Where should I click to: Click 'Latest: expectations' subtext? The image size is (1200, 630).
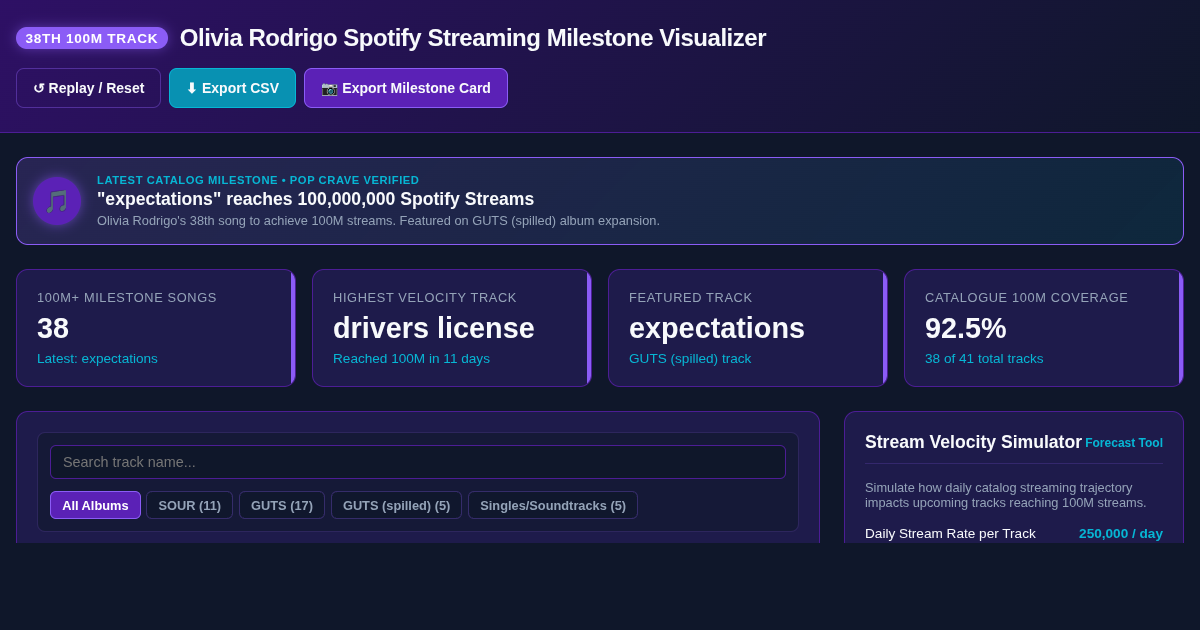(97, 359)
